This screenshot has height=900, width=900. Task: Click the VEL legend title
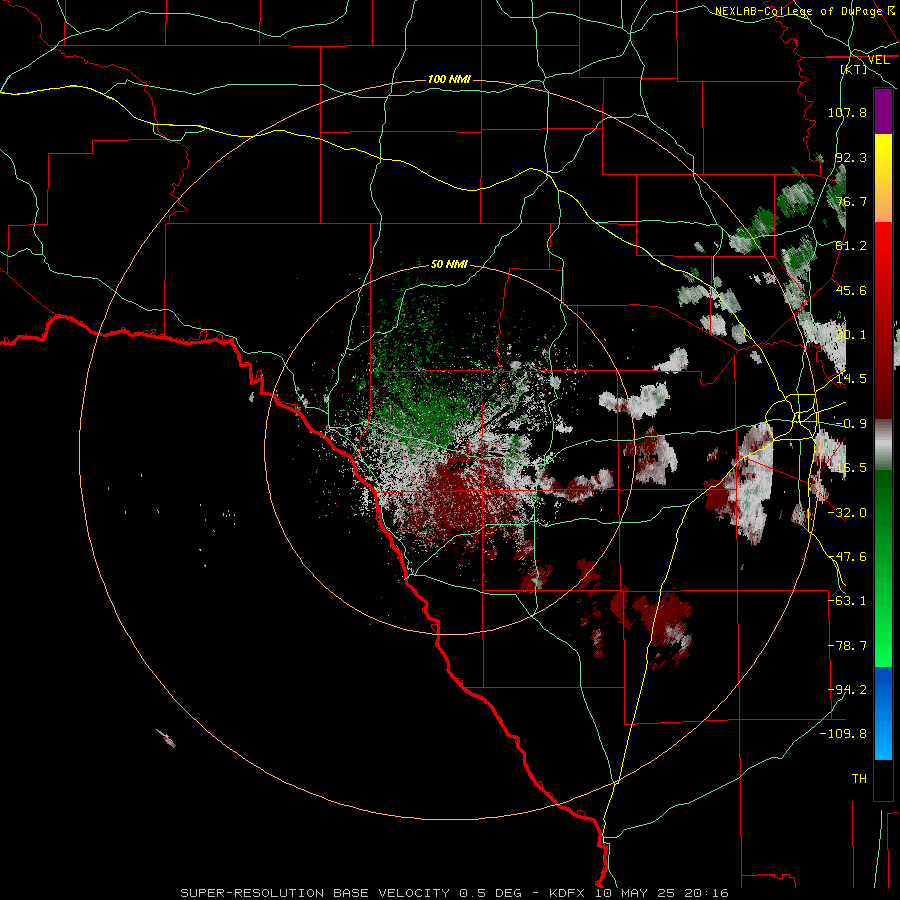tap(878, 60)
